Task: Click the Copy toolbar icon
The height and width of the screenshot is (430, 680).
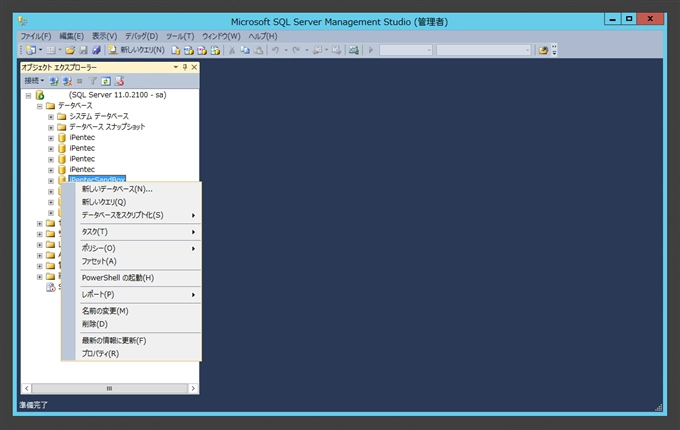Action: (x=245, y=50)
